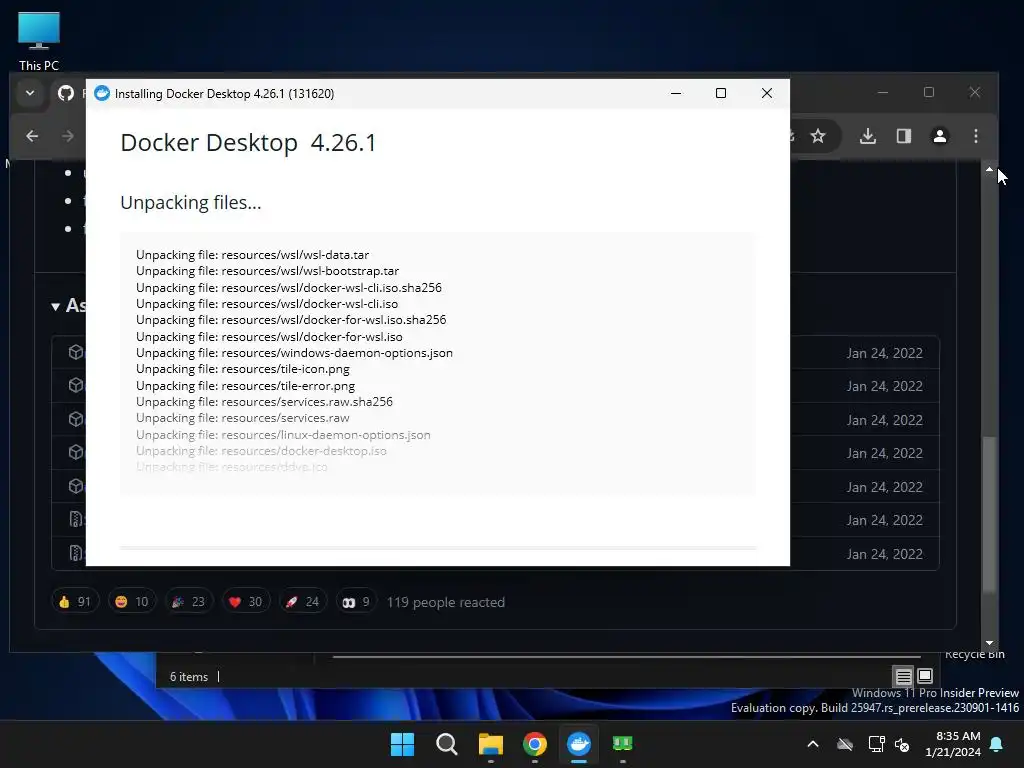Image resolution: width=1024 pixels, height=768 pixels.
Task: Click the GitHub tab favicon in browser
Action: (x=66, y=93)
